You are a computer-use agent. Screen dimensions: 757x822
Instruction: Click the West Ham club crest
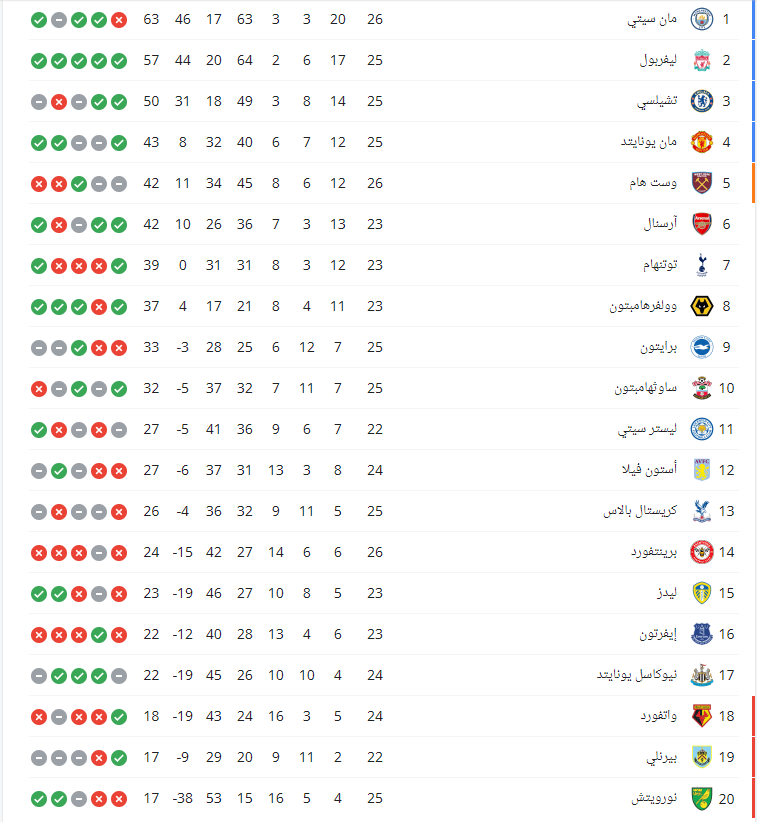(702, 183)
